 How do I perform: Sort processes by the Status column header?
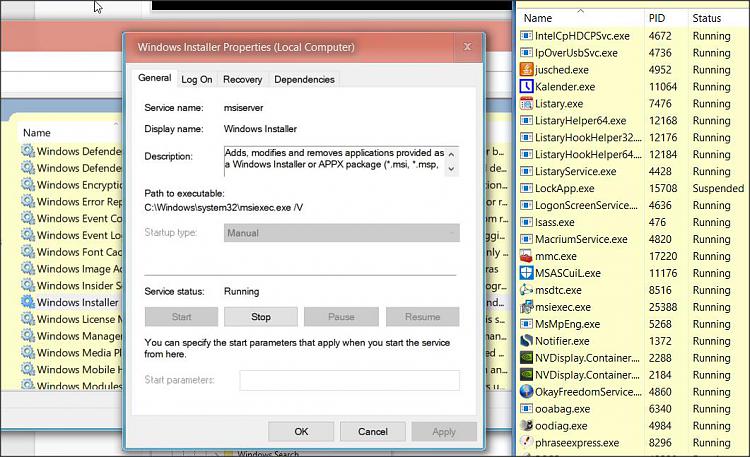point(717,18)
